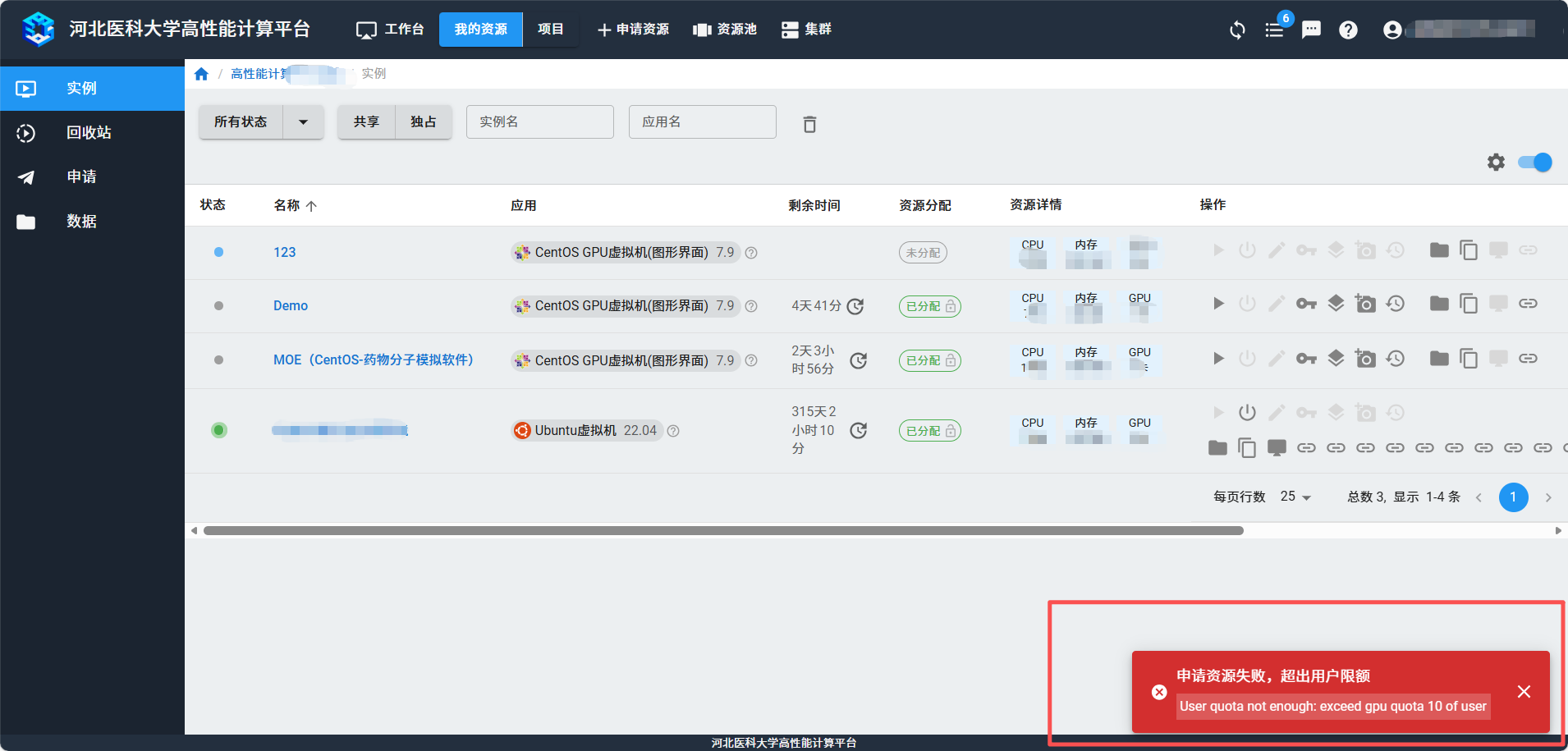1568x751 pixels.
Task: Take snapshot of MOE instance camera icon
Action: coord(1365,359)
